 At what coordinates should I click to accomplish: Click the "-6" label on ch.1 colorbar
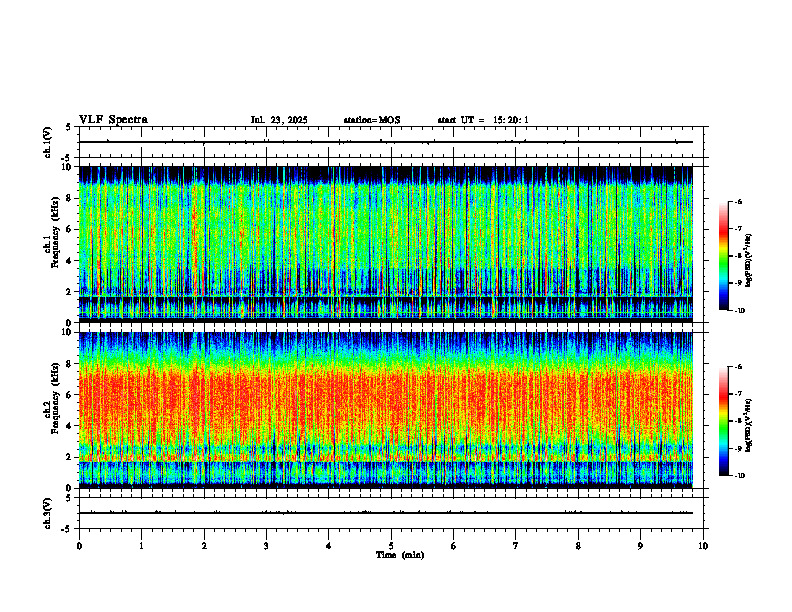coord(738,201)
